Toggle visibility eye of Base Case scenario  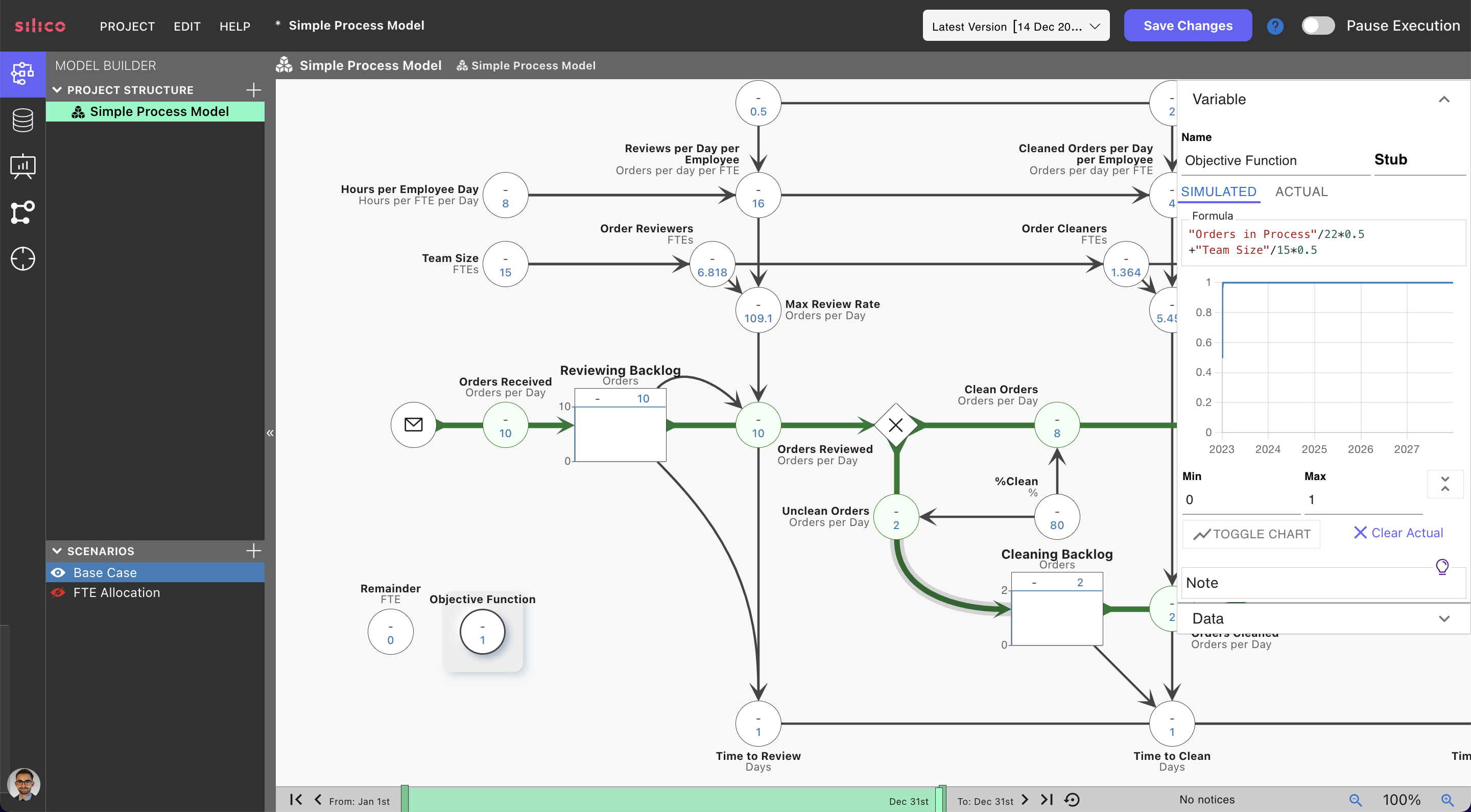[58, 572]
